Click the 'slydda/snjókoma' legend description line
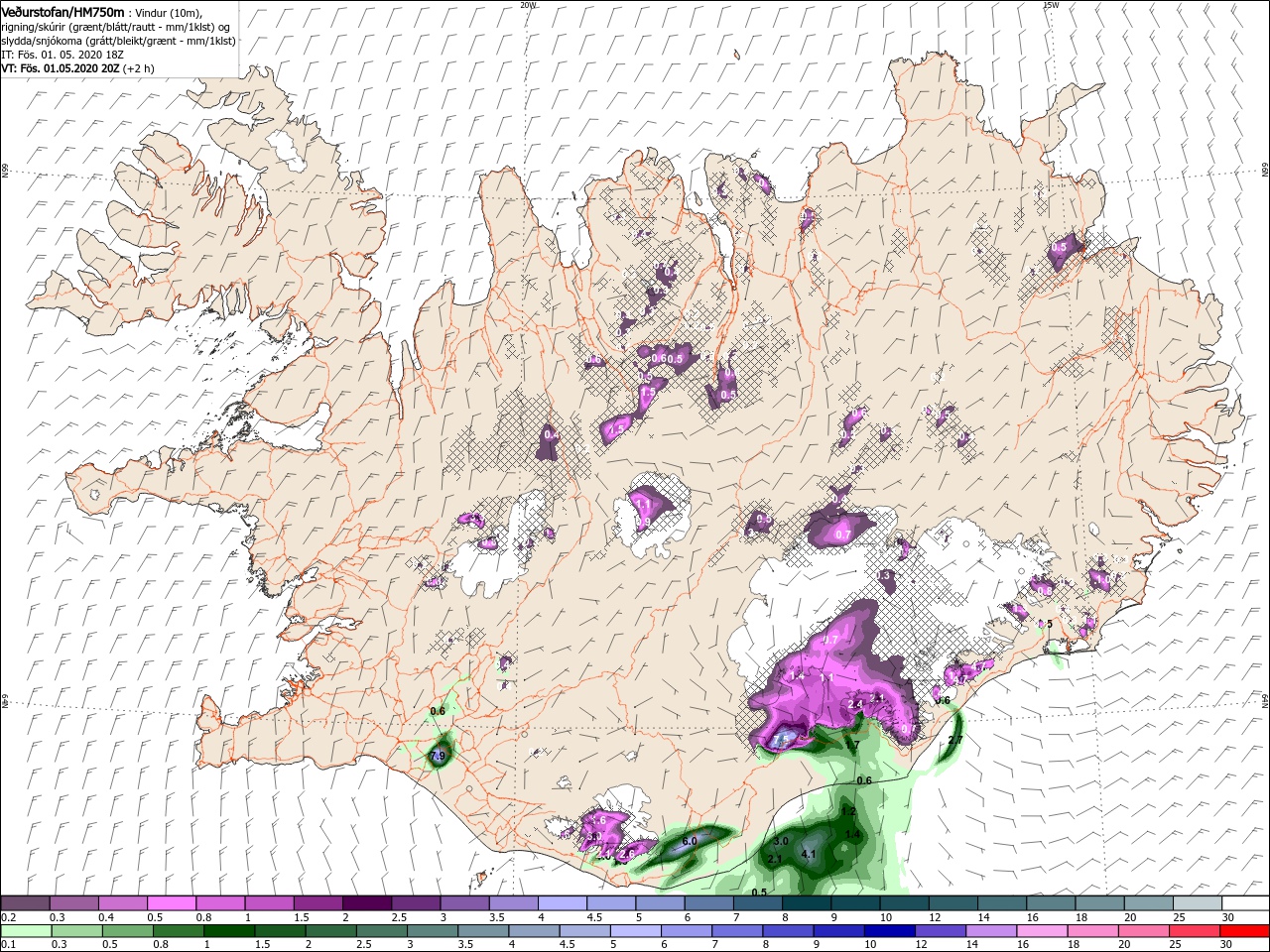 118,41
